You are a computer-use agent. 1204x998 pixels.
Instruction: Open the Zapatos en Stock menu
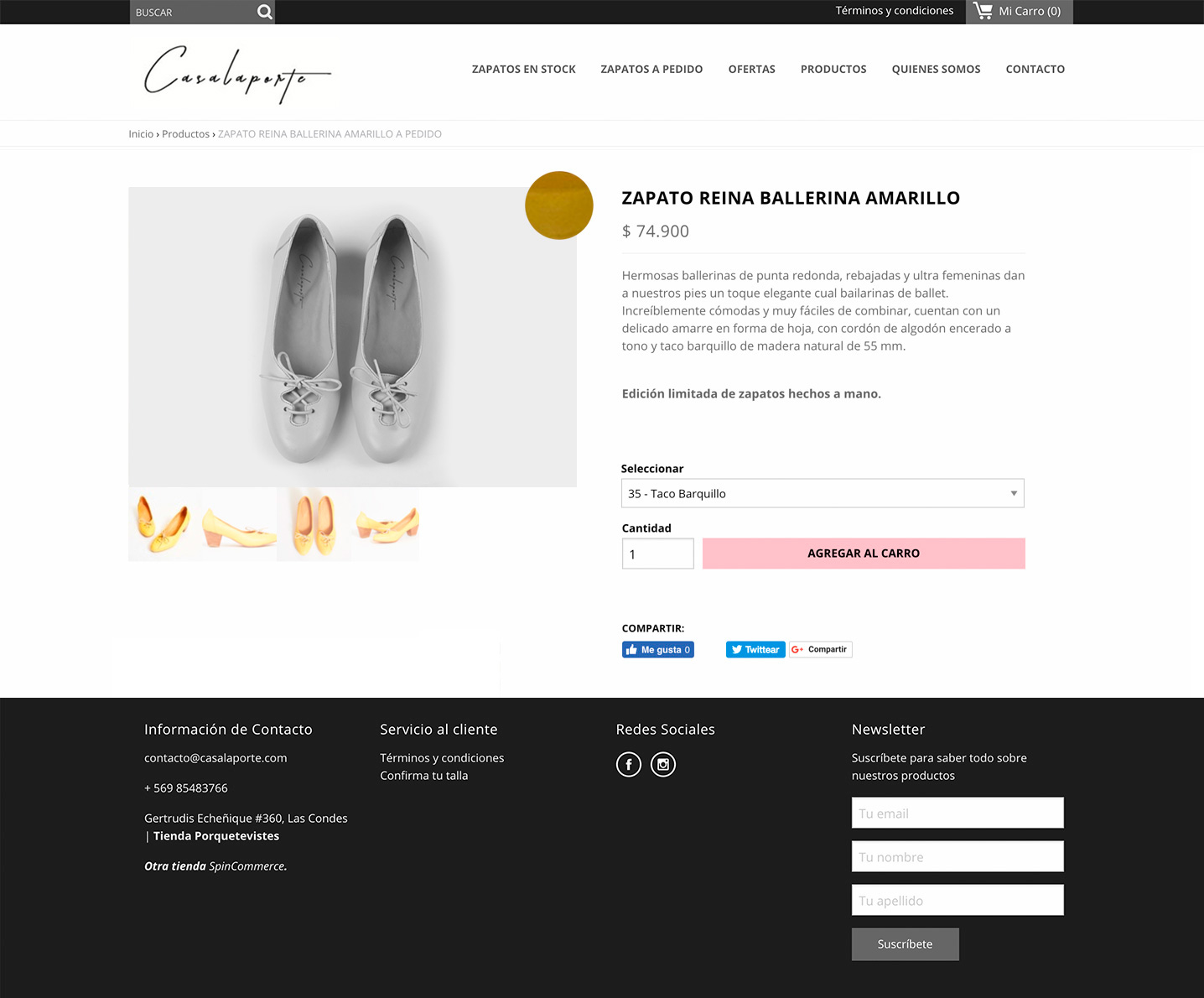coord(523,69)
